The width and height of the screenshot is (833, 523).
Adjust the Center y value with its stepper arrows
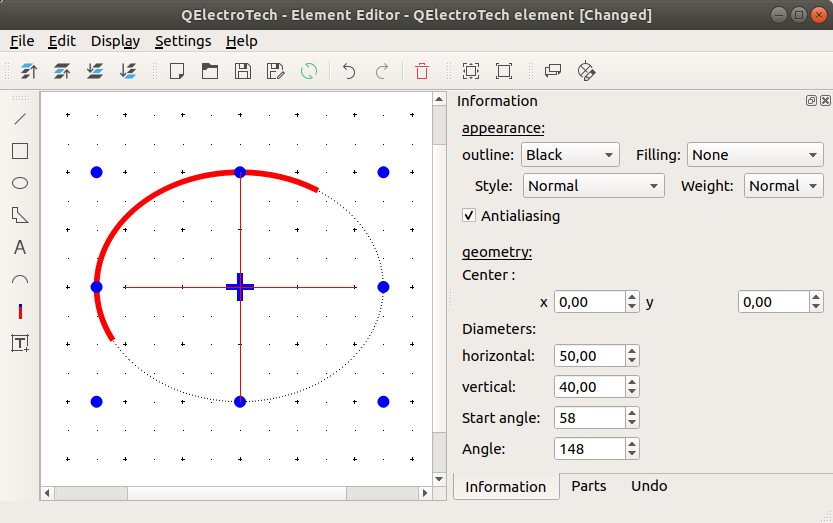pyautogui.click(x=816, y=302)
